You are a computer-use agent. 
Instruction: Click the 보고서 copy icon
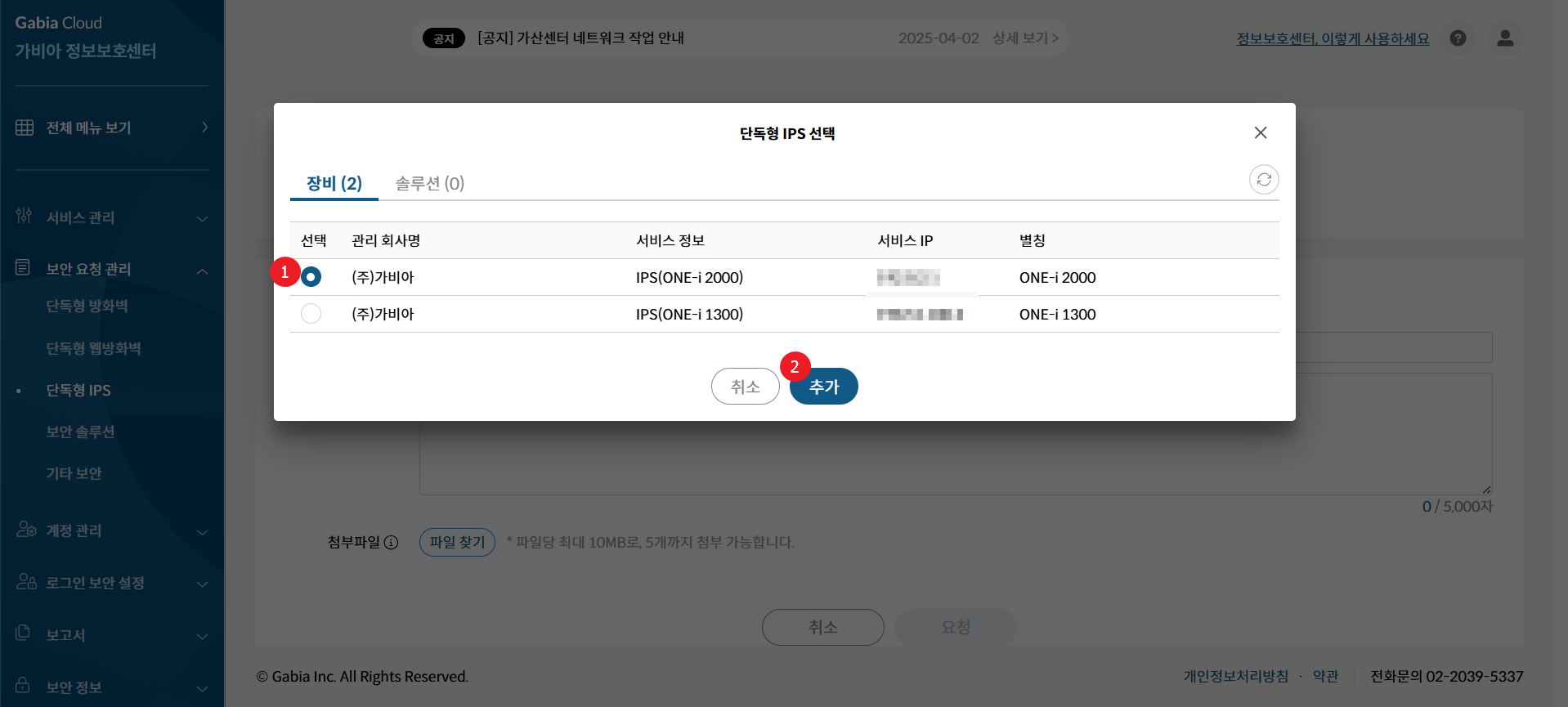coord(23,633)
